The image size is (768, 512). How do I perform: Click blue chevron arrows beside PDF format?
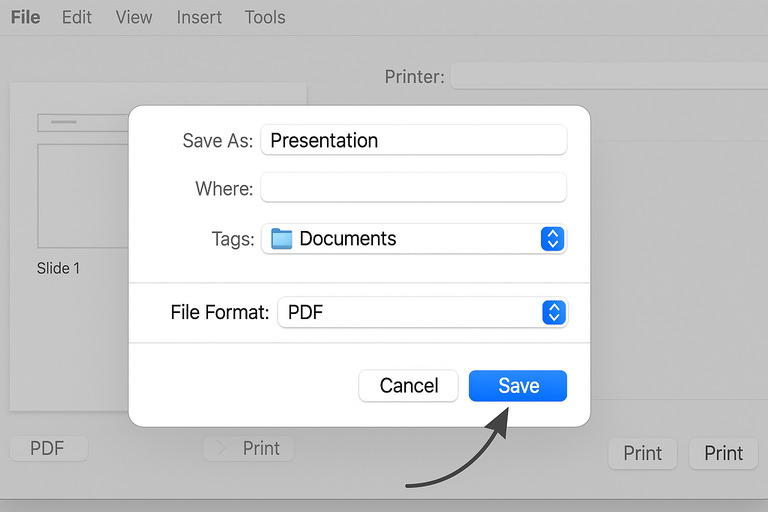[x=553, y=313]
